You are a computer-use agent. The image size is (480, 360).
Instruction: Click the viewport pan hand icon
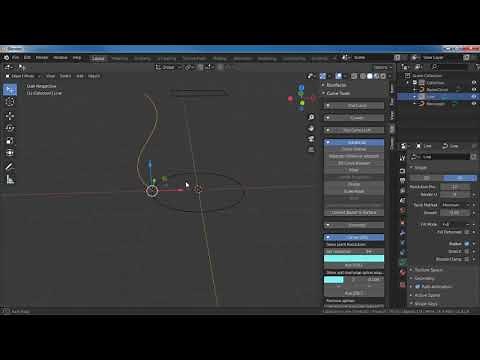coord(311,128)
